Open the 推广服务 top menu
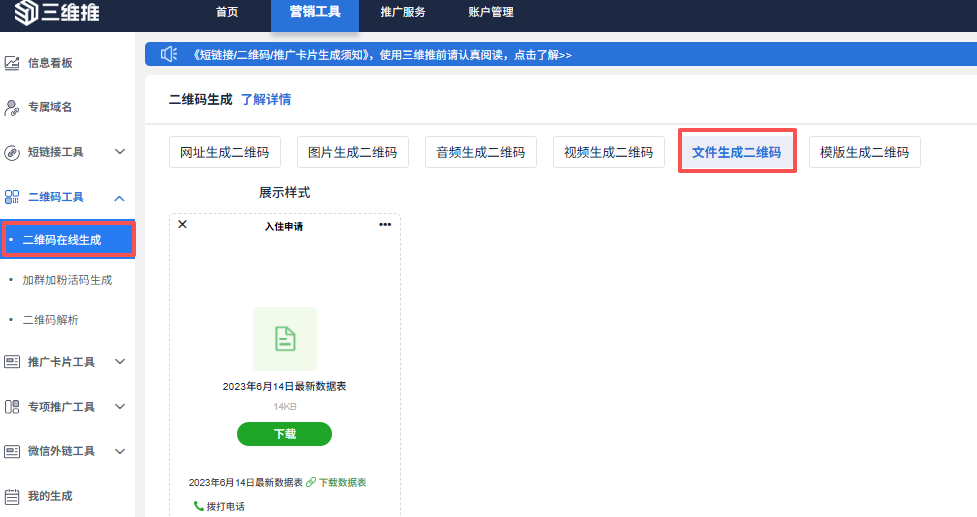The image size is (977, 517). 403,13
